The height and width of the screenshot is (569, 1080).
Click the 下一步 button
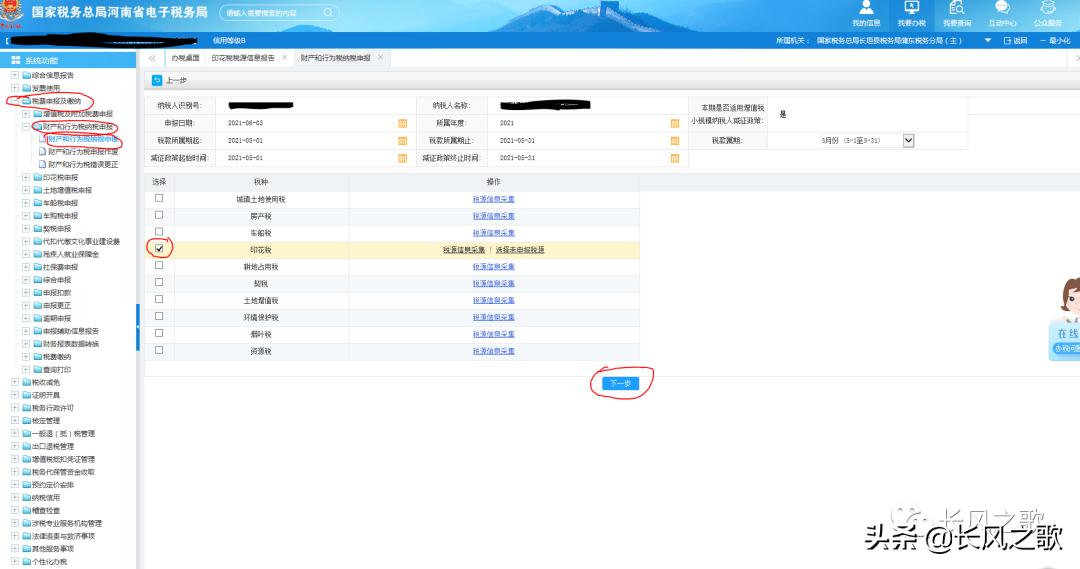click(620, 383)
